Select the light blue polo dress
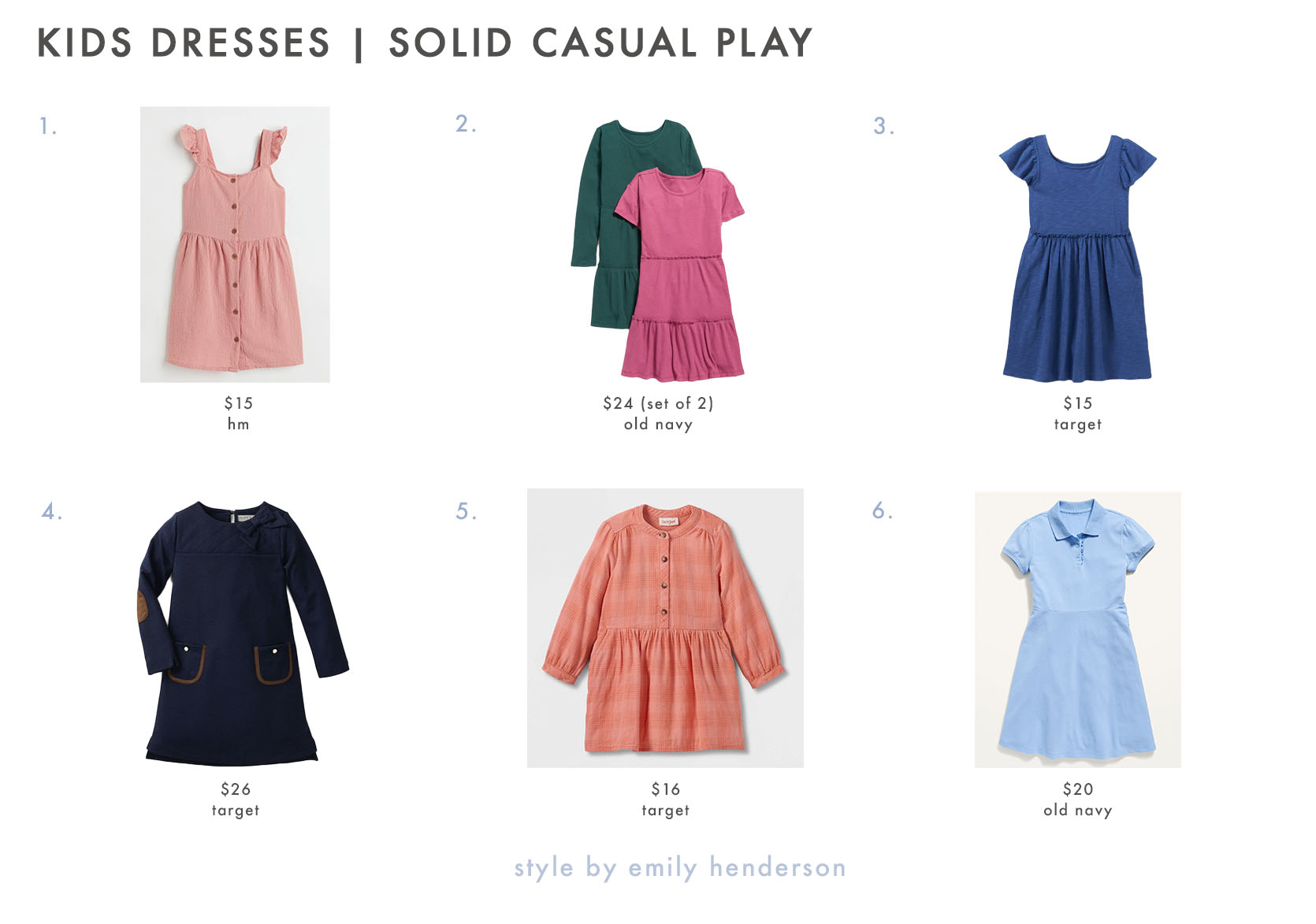This screenshot has width=1316, height=924. point(1077,629)
